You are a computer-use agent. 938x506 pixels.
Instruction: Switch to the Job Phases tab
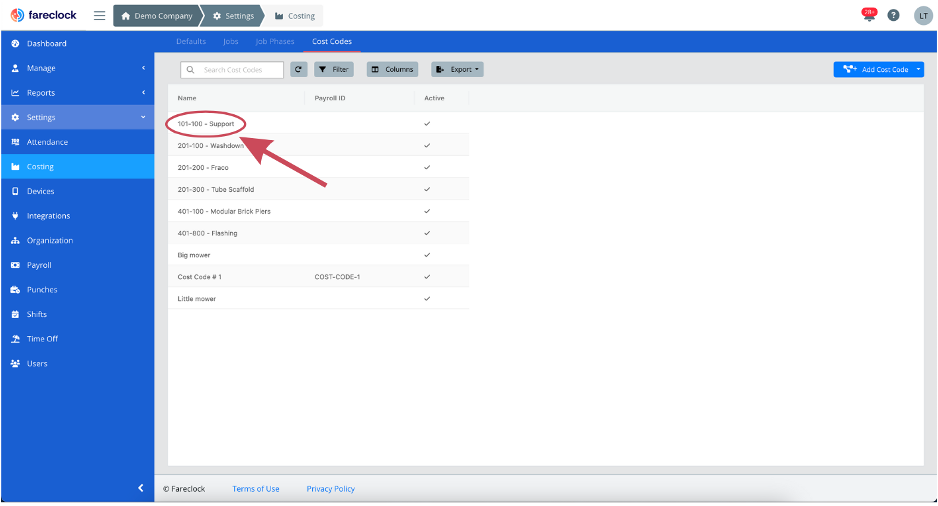275,41
